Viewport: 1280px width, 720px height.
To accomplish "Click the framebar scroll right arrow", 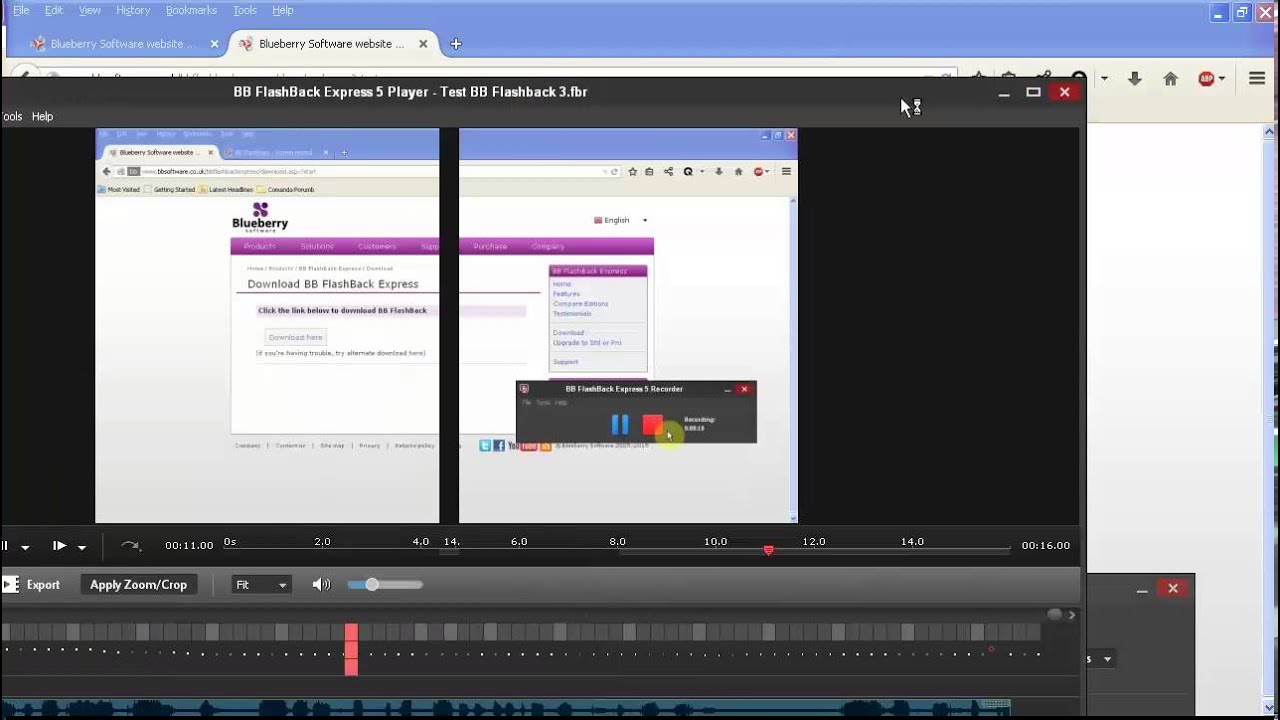I will [1072, 615].
